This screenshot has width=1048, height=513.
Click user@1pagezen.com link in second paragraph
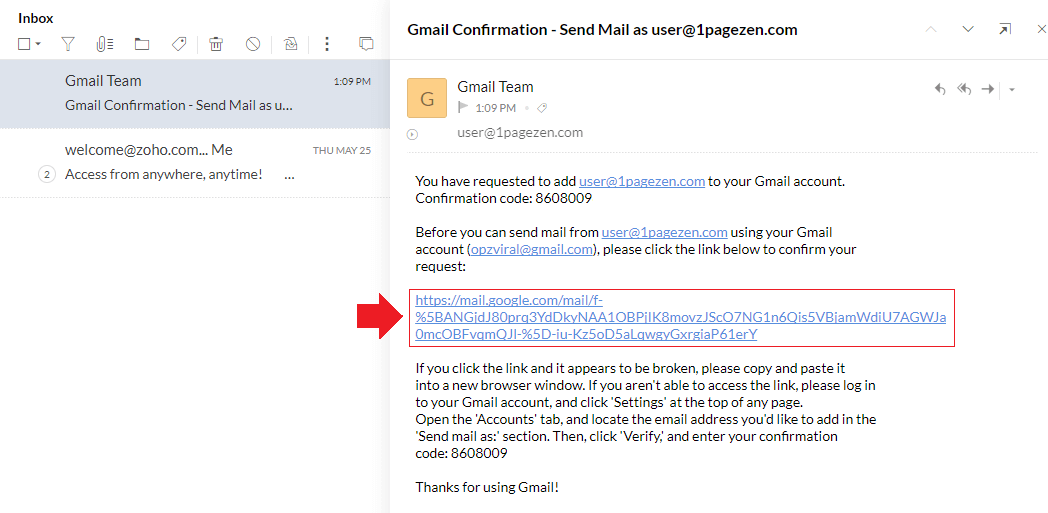[664, 232]
